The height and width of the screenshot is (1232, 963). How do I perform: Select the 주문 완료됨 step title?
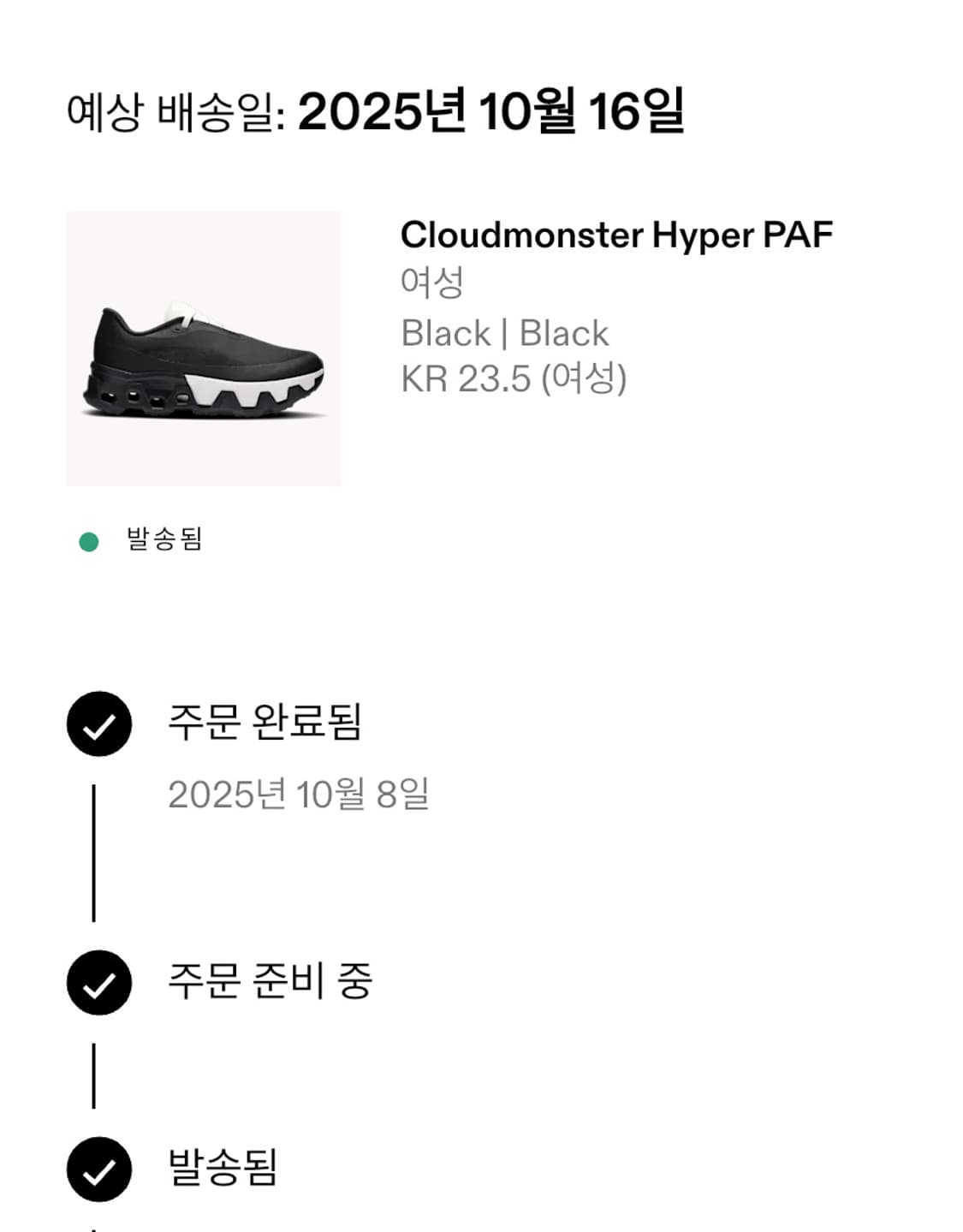click(x=265, y=722)
